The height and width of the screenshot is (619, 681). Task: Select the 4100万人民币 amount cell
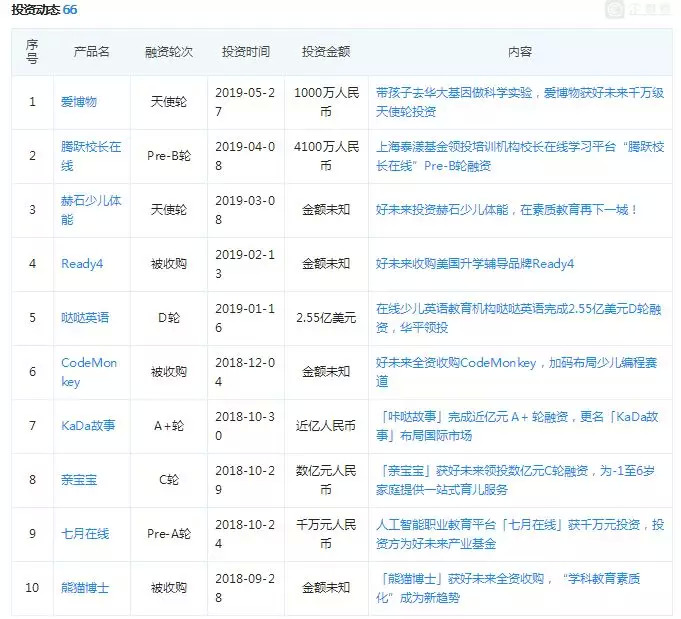(x=326, y=156)
